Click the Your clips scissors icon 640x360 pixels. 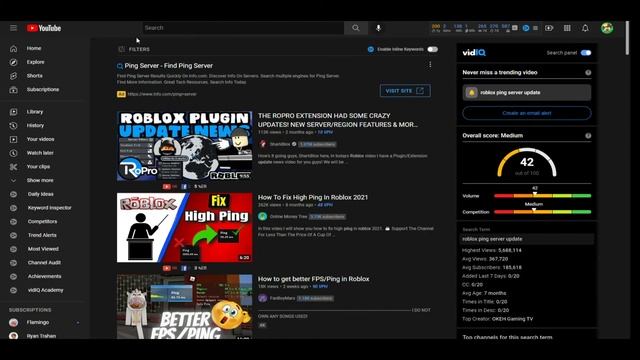coord(13,167)
